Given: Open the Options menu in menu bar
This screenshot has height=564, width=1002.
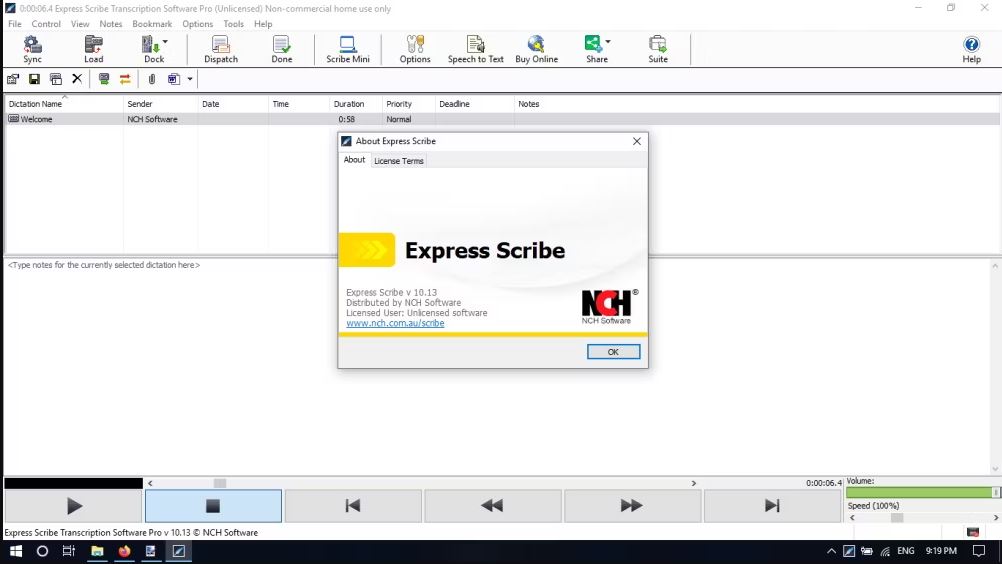Looking at the screenshot, I should [x=197, y=24].
